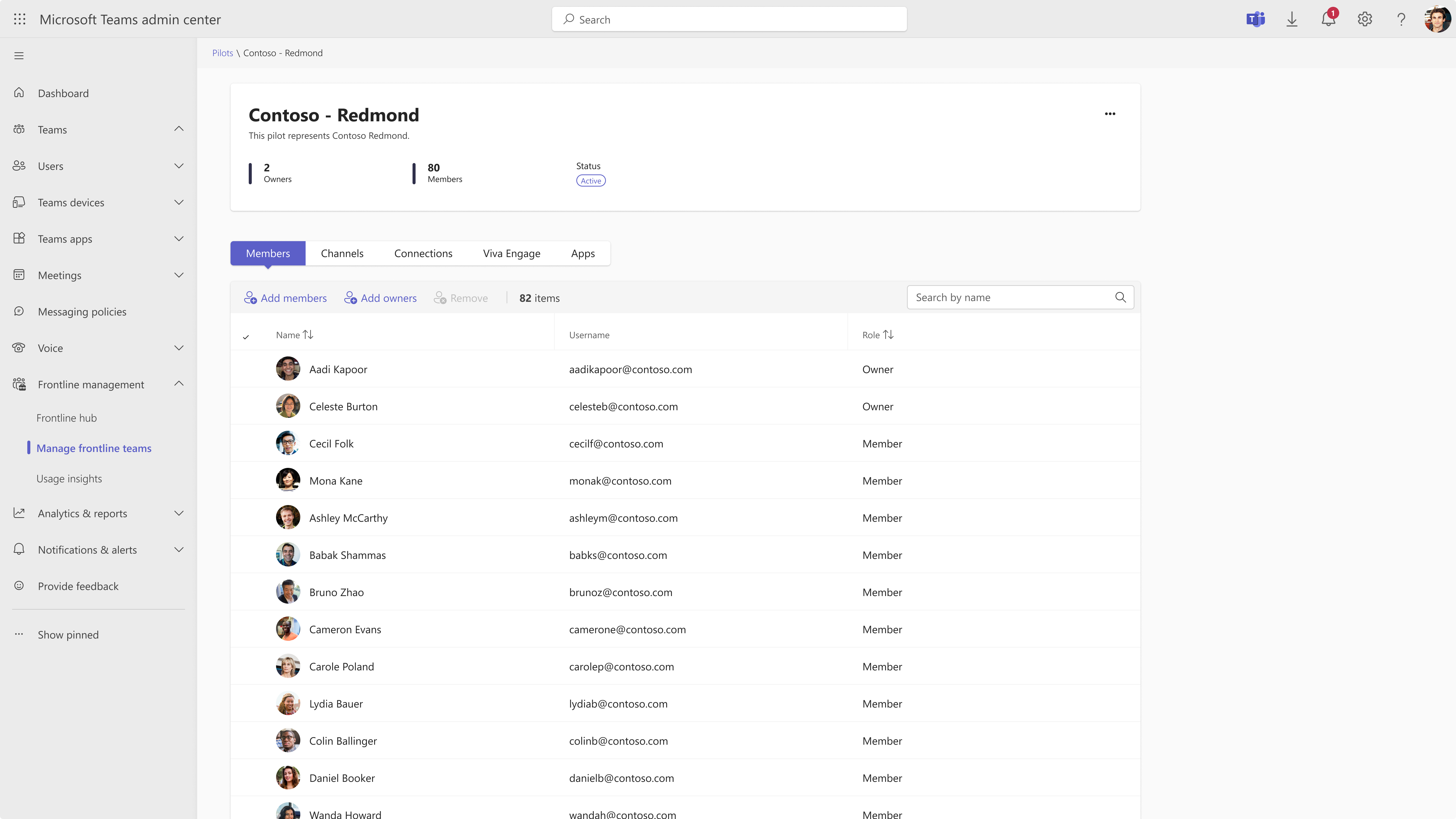Expand the Users section
Image resolution: width=1456 pixels, height=819 pixels.
(179, 166)
